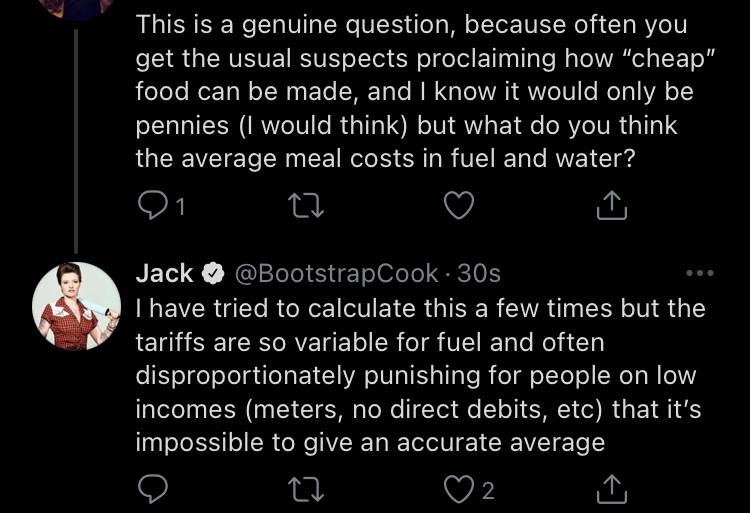
Task: Open the 30s timestamp of Jack's tweet
Action: (x=478, y=273)
